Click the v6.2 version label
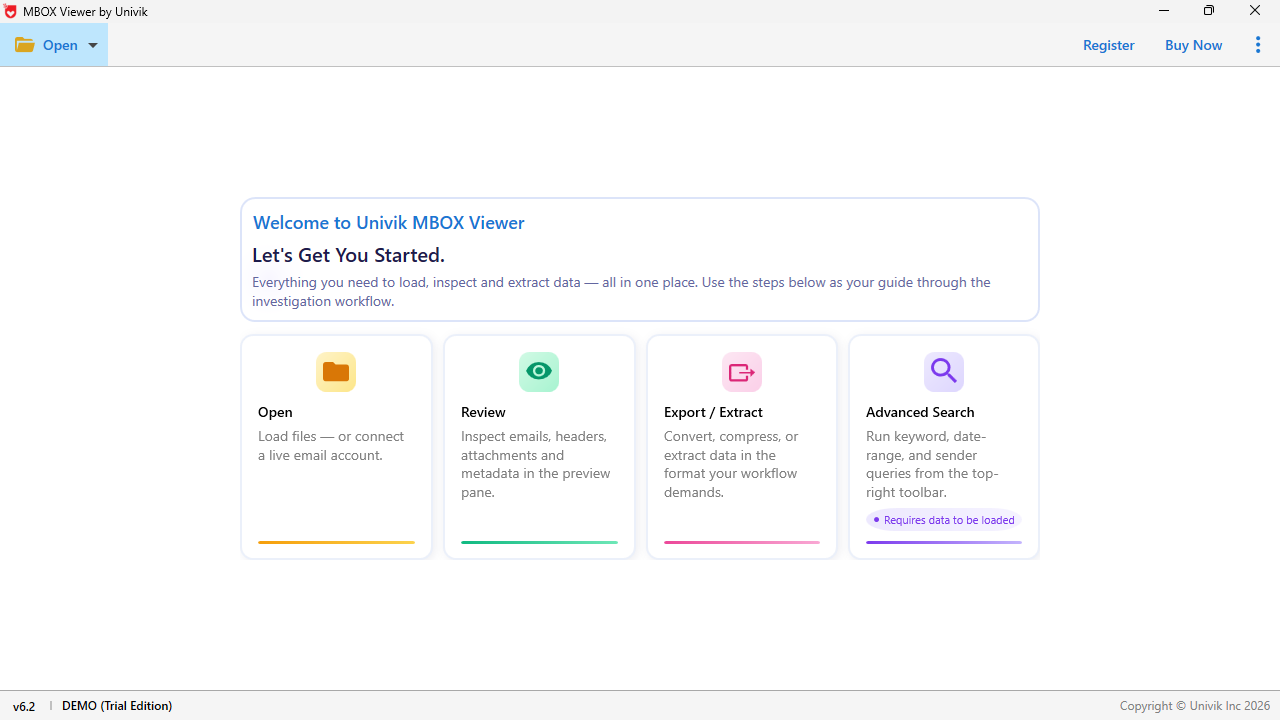Viewport: 1280px width, 720px height. coord(24,706)
